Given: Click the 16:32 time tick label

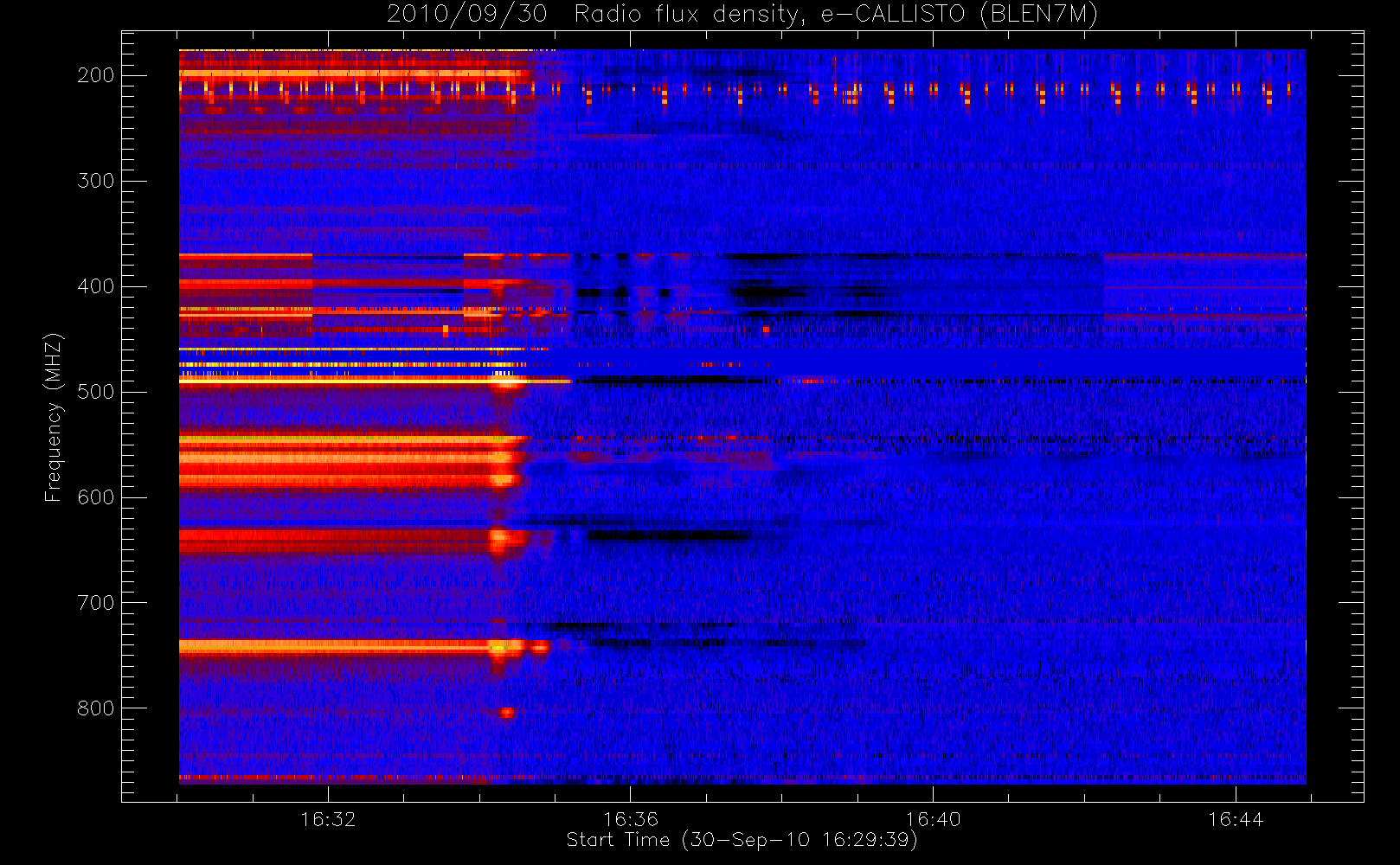Looking at the screenshot, I should (328, 819).
